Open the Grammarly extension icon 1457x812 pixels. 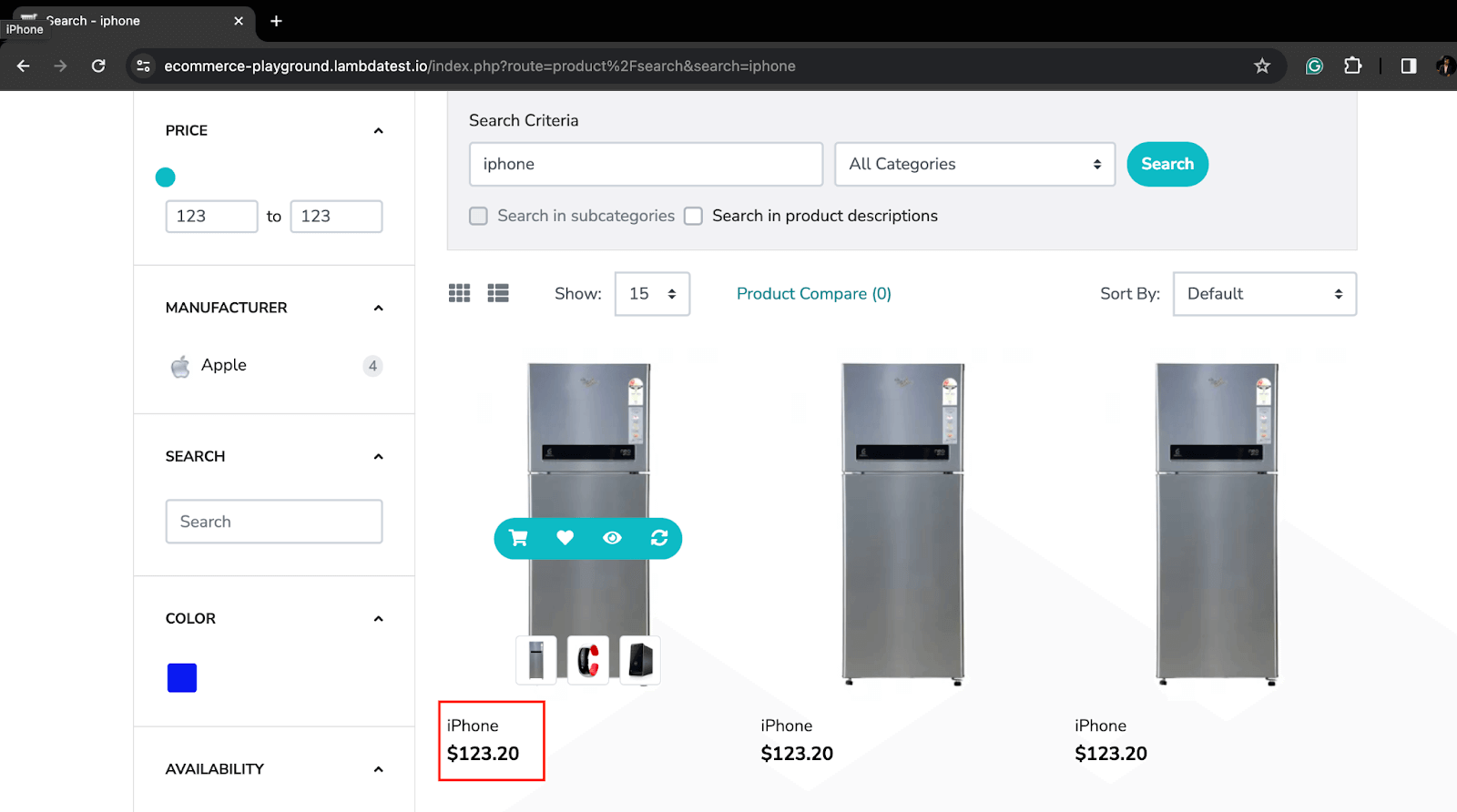click(x=1314, y=66)
